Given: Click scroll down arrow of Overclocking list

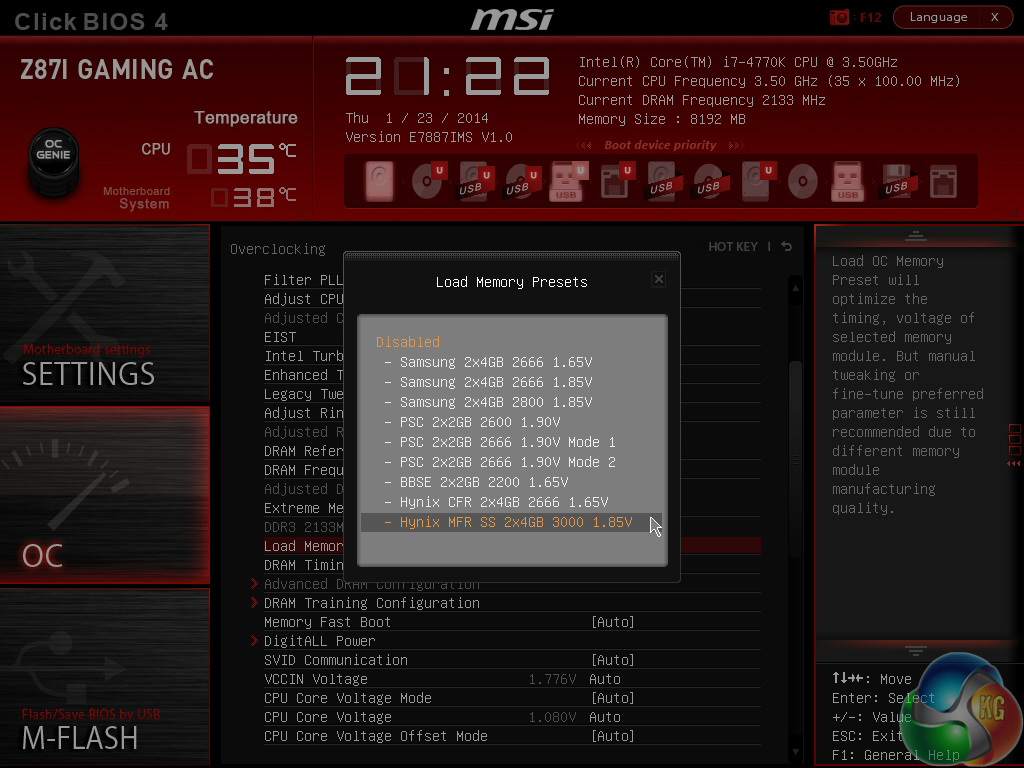Looking at the screenshot, I should point(795,752).
